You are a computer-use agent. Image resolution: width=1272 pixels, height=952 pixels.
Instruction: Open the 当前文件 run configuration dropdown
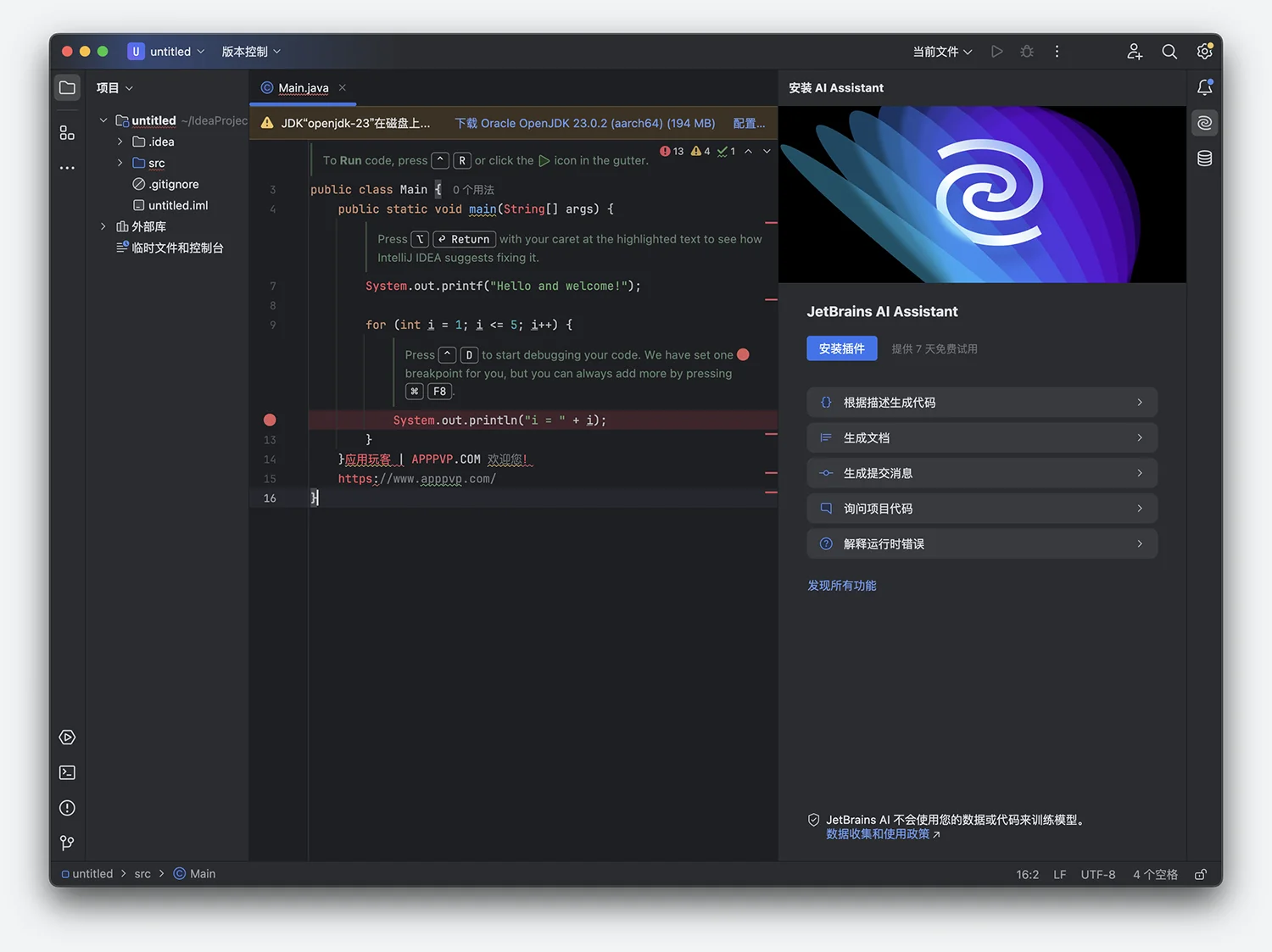click(x=942, y=52)
